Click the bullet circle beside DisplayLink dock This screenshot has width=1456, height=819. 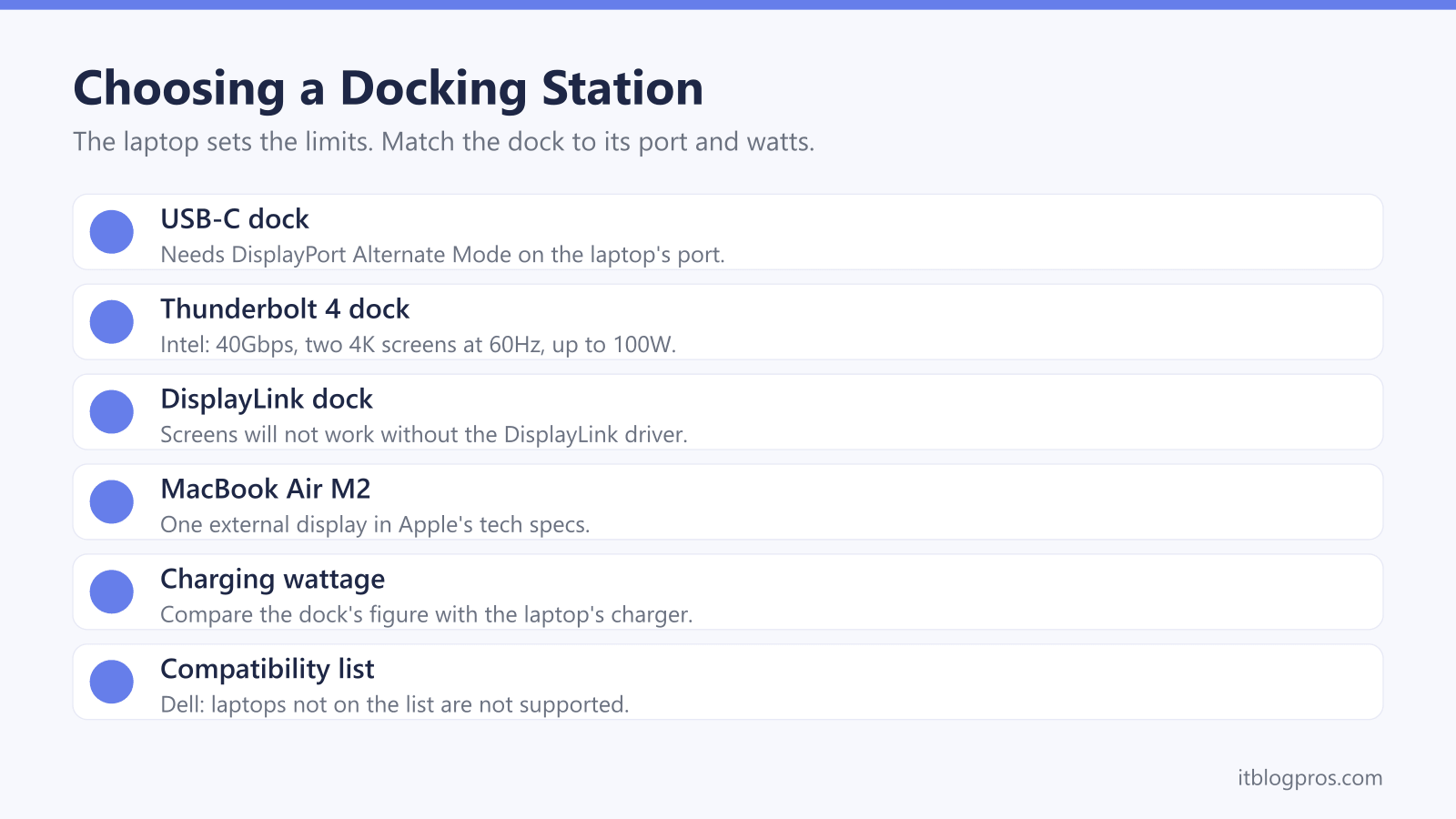click(x=112, y=412)
